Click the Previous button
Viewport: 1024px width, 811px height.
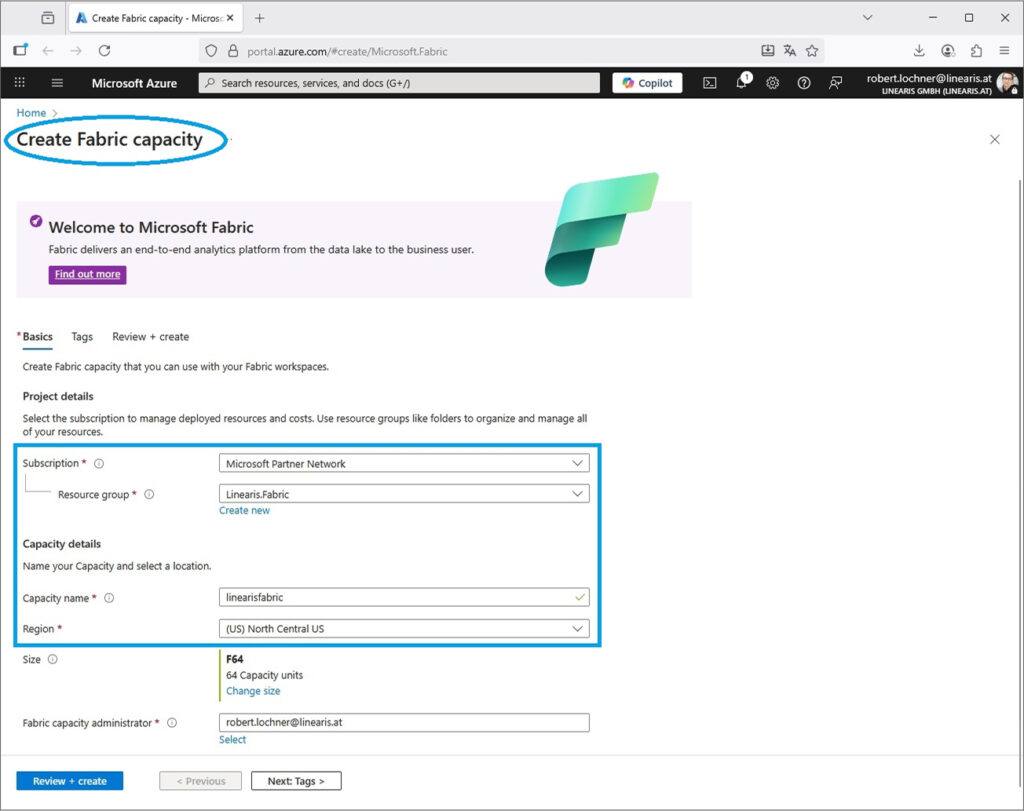[200, 781]
